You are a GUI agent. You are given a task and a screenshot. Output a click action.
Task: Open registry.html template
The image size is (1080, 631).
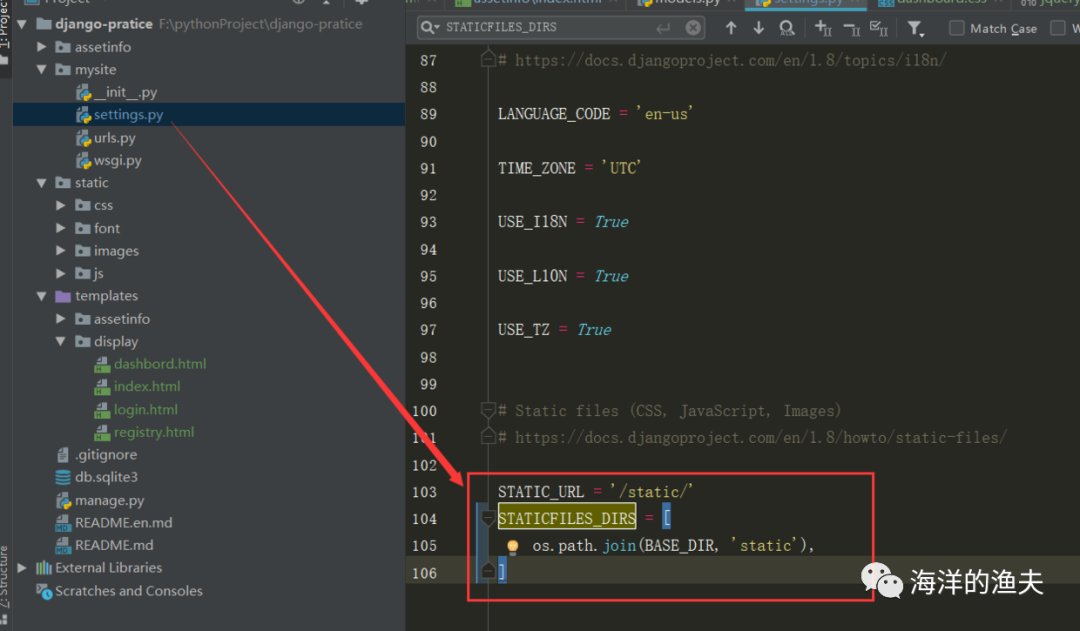coord(154,433)
